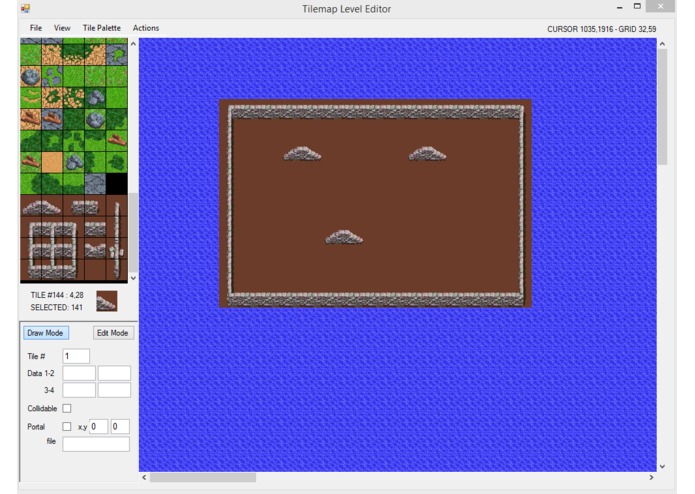Switch to Edit Mode

click(113, 333)
